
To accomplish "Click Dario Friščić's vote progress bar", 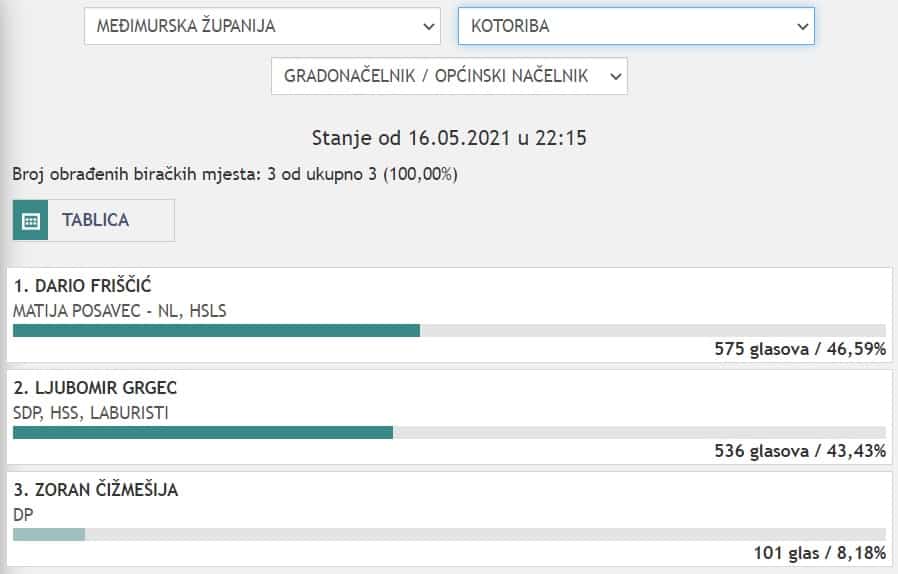I will point(216,330).
